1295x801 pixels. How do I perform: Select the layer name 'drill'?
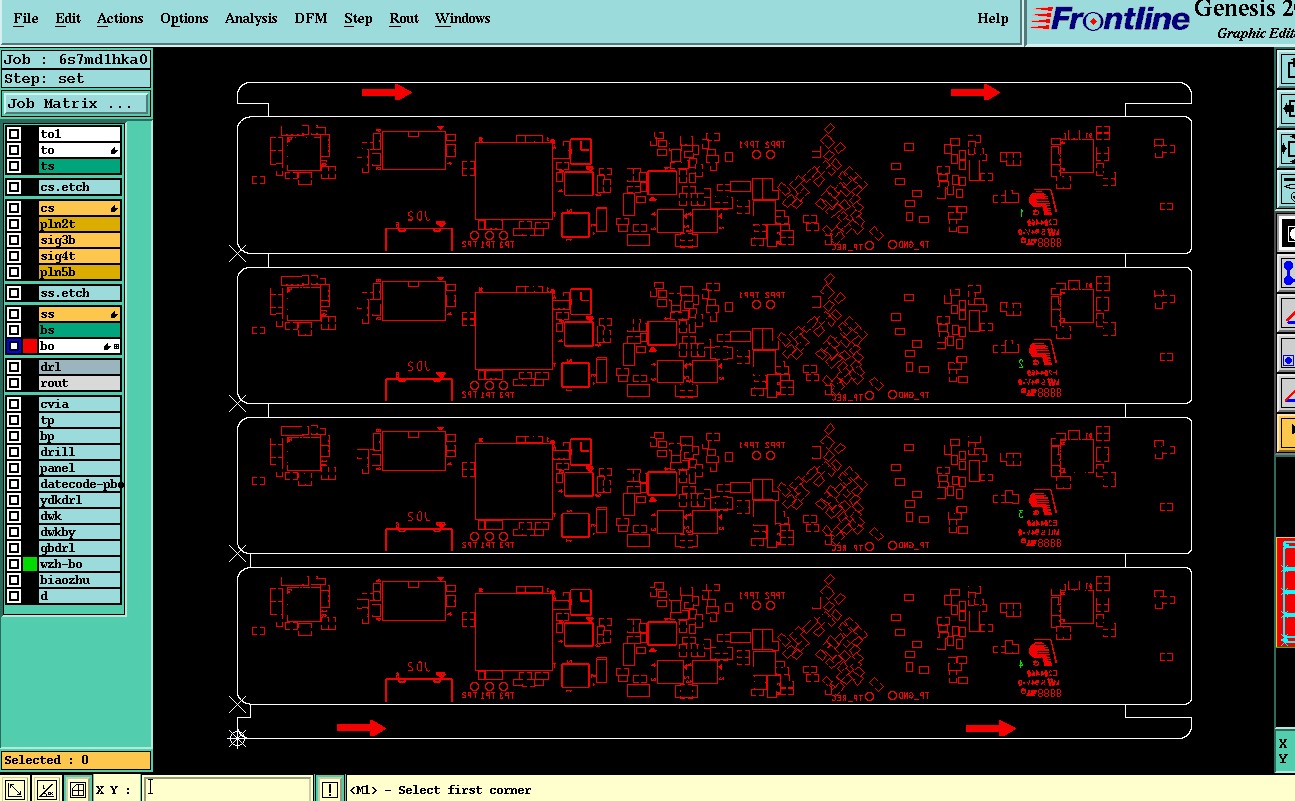[x=79, y=452]
